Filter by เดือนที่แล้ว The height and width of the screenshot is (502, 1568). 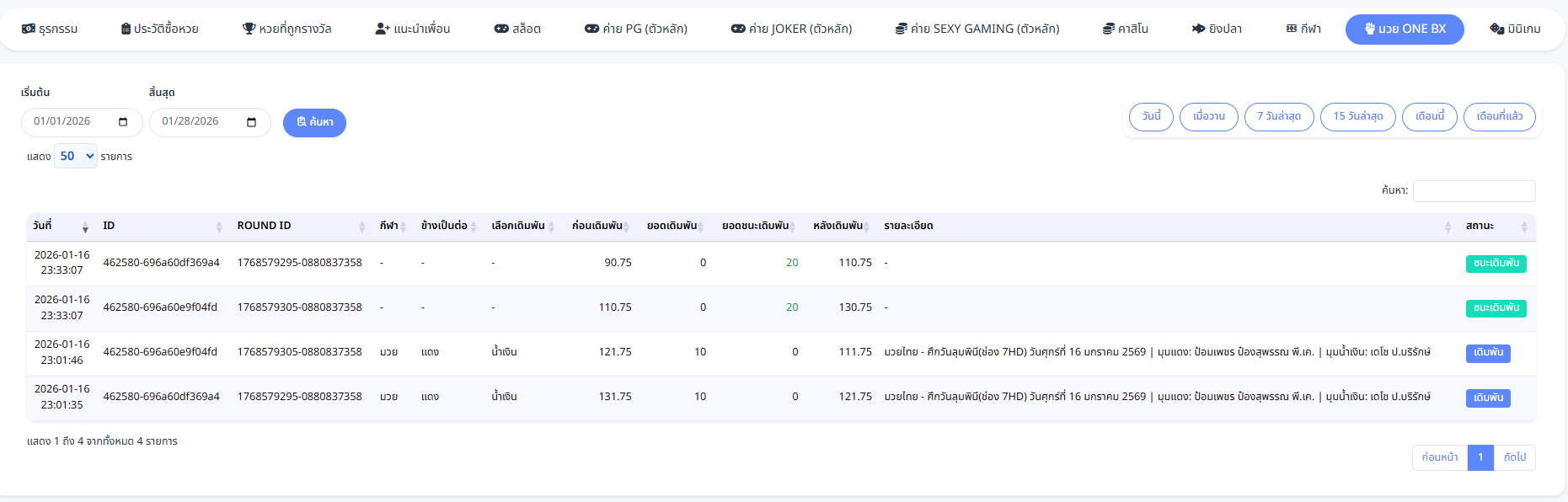[x=1499, y=116]
